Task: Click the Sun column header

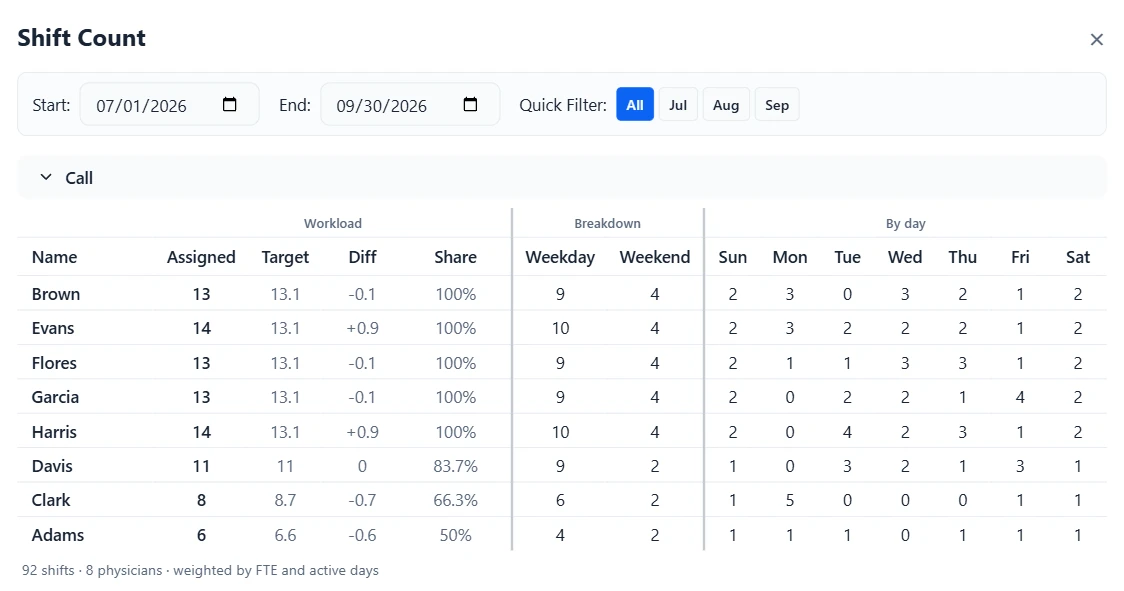Action: coord(733,257)
